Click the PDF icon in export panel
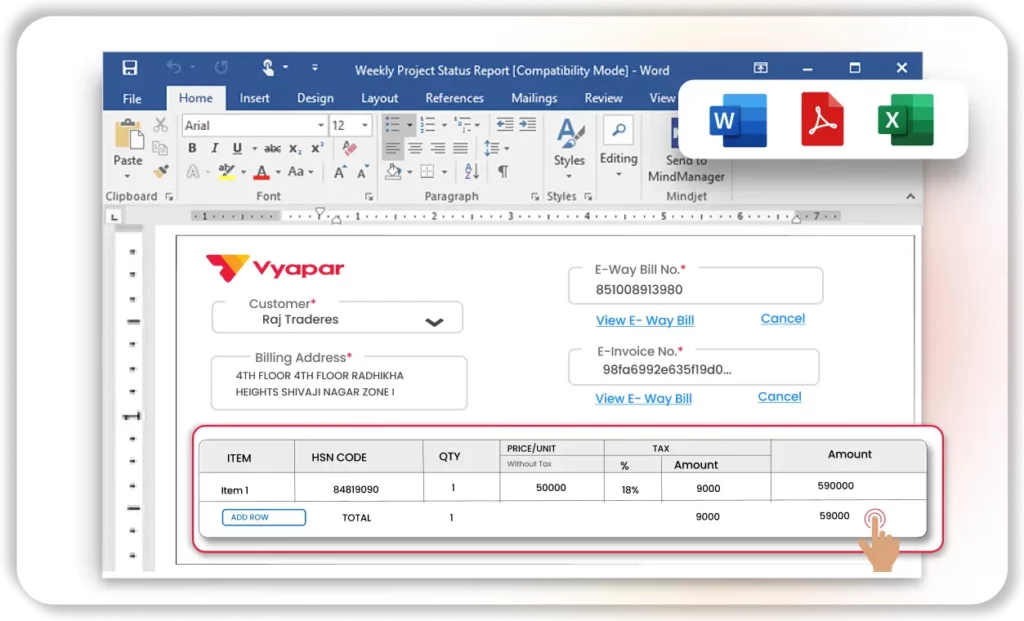Viewport: 1024px width, 621px height. point(822,121)
